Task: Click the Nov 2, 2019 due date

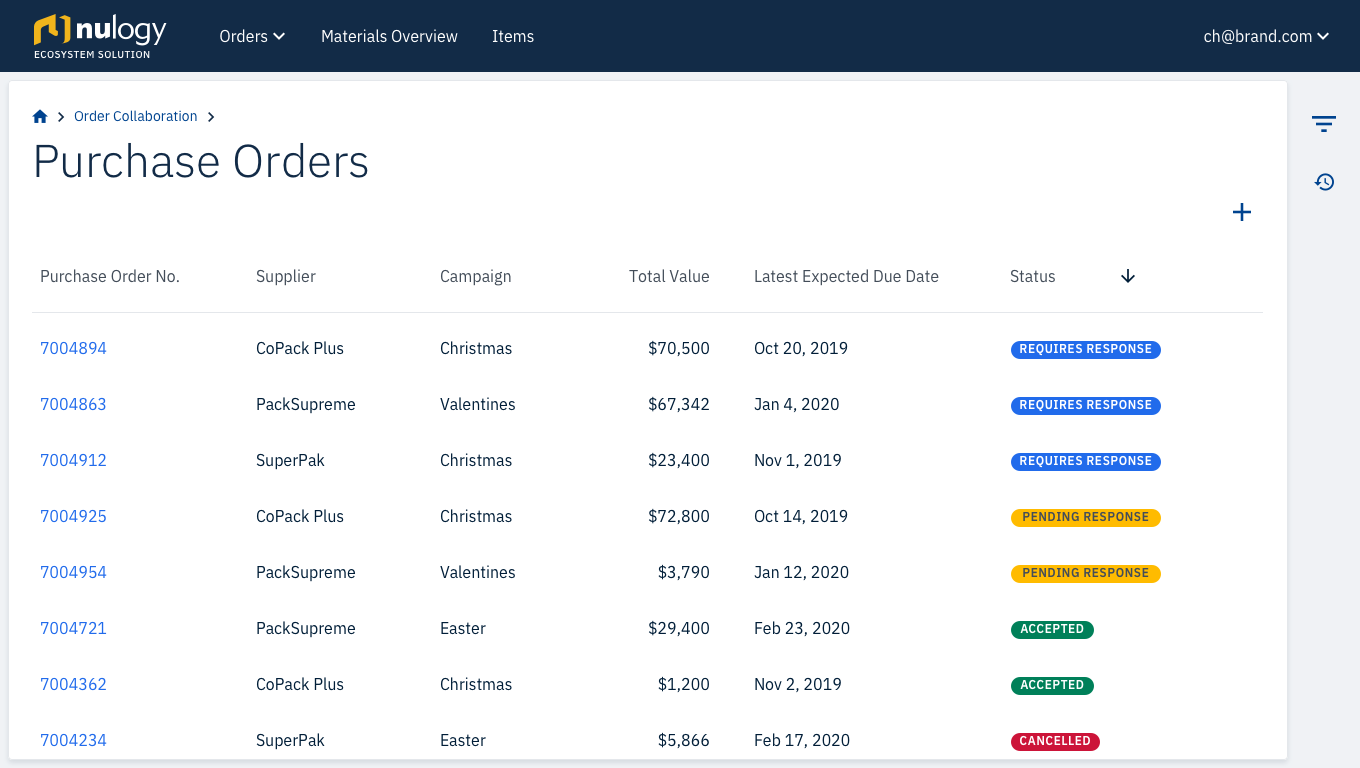Action: (798, 684)
